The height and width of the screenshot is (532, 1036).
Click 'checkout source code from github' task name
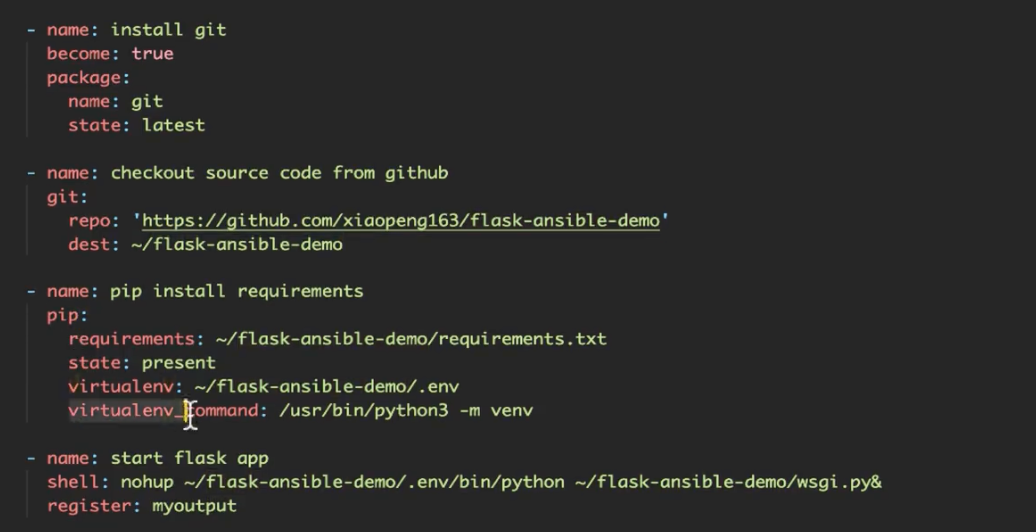tap(279, 172)
